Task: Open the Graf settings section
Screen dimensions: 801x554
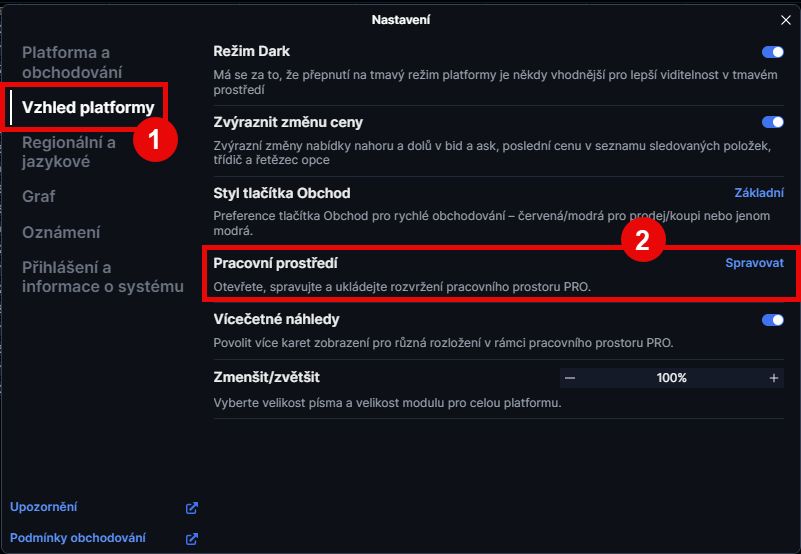Action: tap(39, 196)
